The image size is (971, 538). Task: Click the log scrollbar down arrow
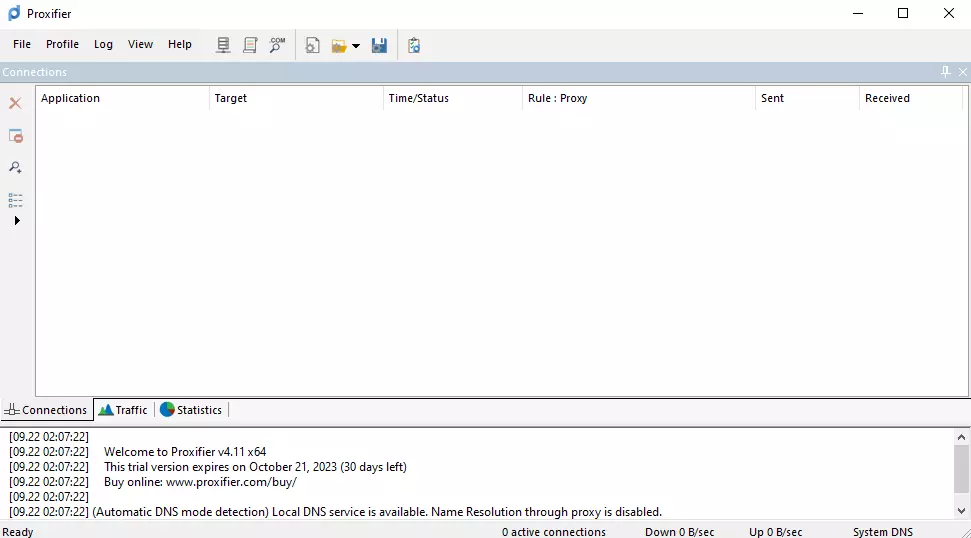tap(961, 511)
